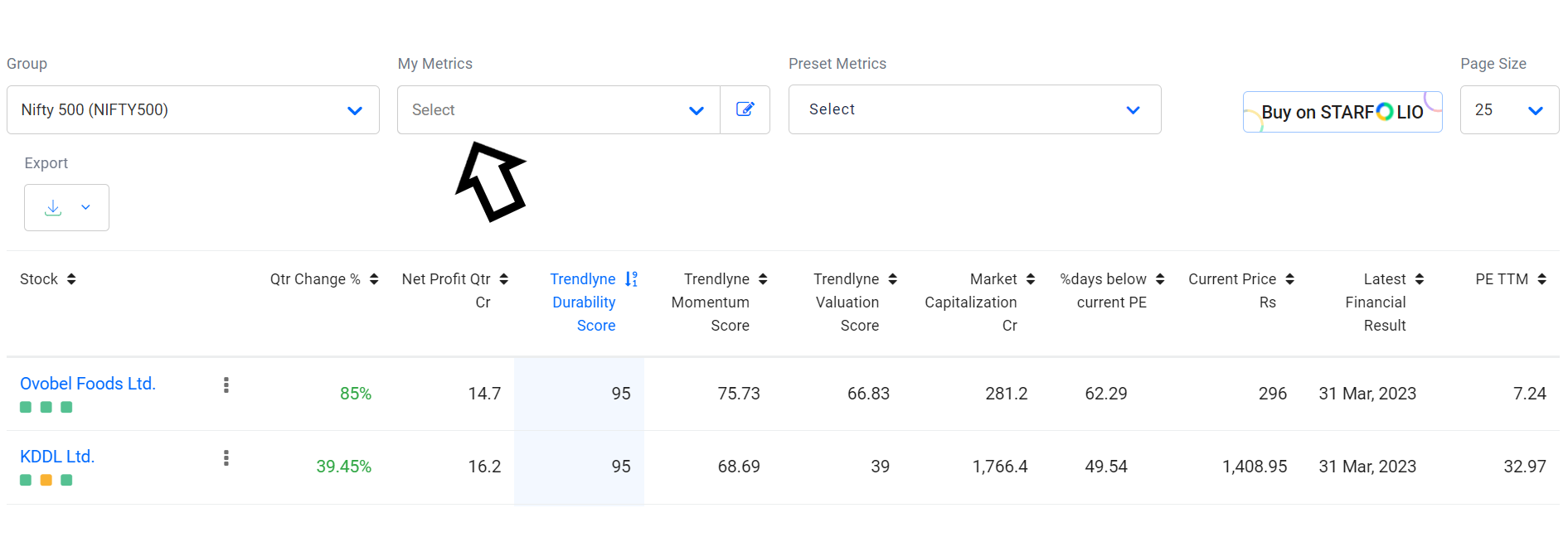Screen dimensions: 1568x537
Task: Sort by PE TTM column
Action: (1541, 279)
